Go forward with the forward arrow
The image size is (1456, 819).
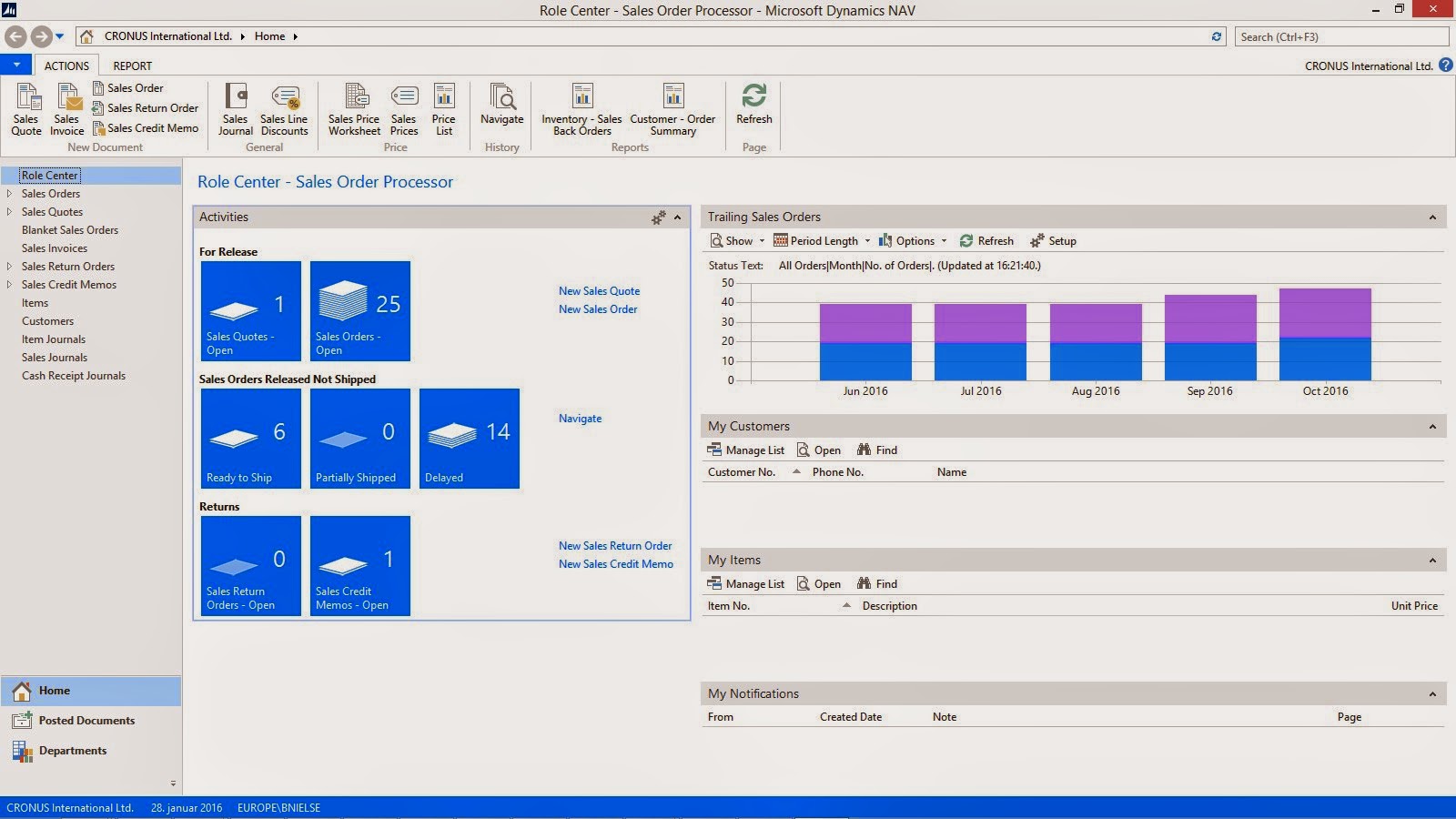pos(41,36)
